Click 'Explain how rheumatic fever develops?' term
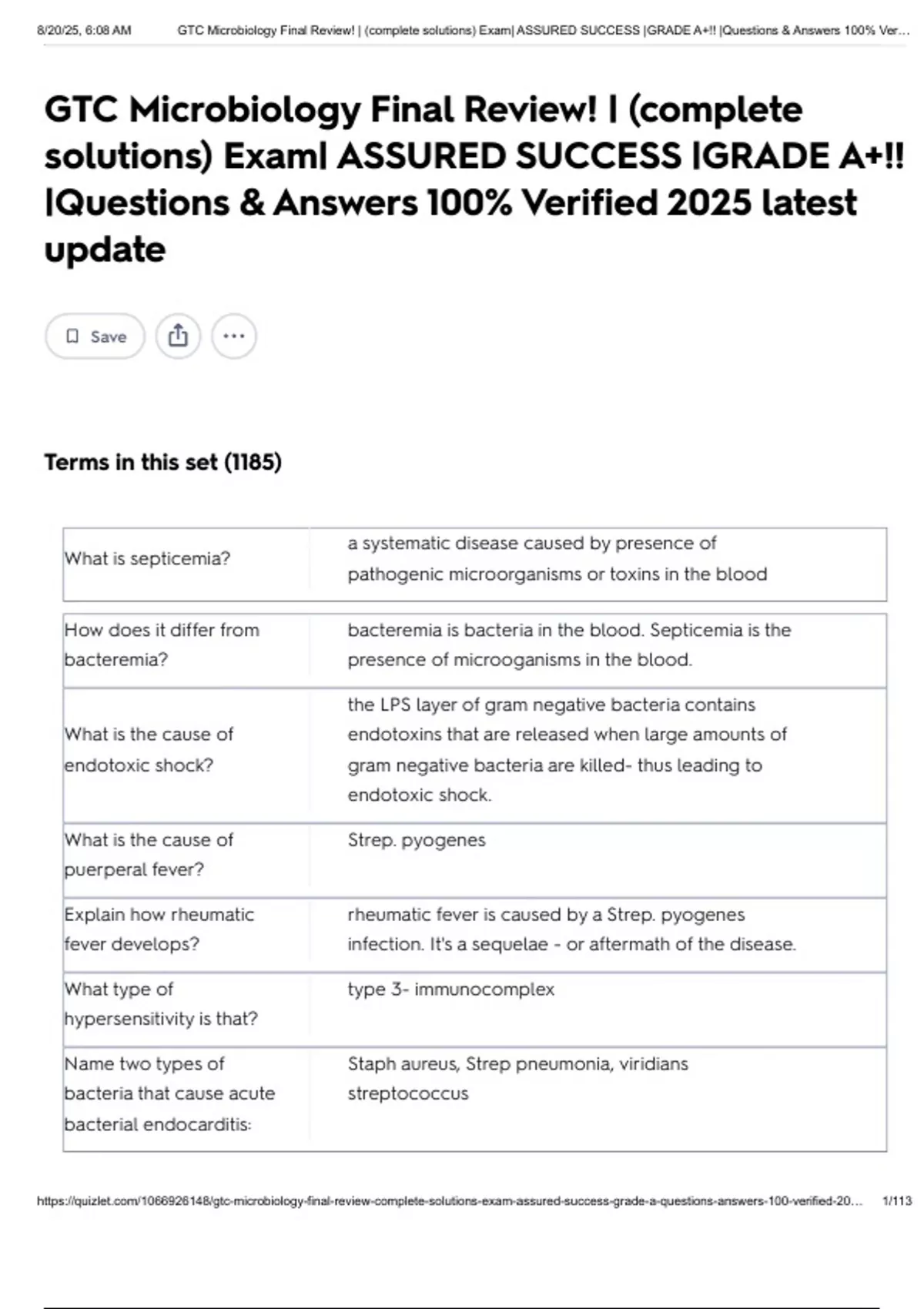 coord(159,929)
